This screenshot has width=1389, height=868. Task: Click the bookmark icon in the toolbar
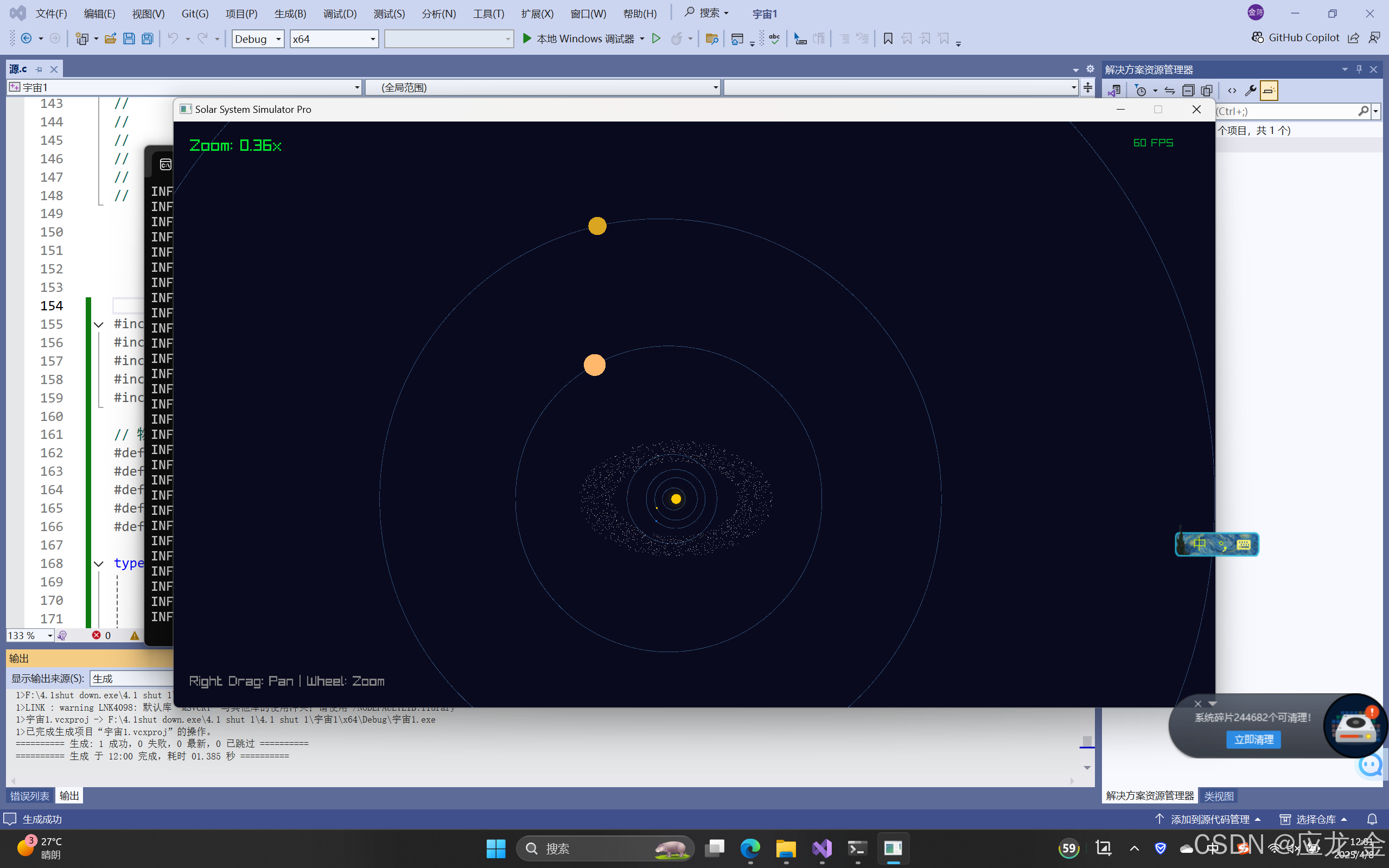point(888,39)
